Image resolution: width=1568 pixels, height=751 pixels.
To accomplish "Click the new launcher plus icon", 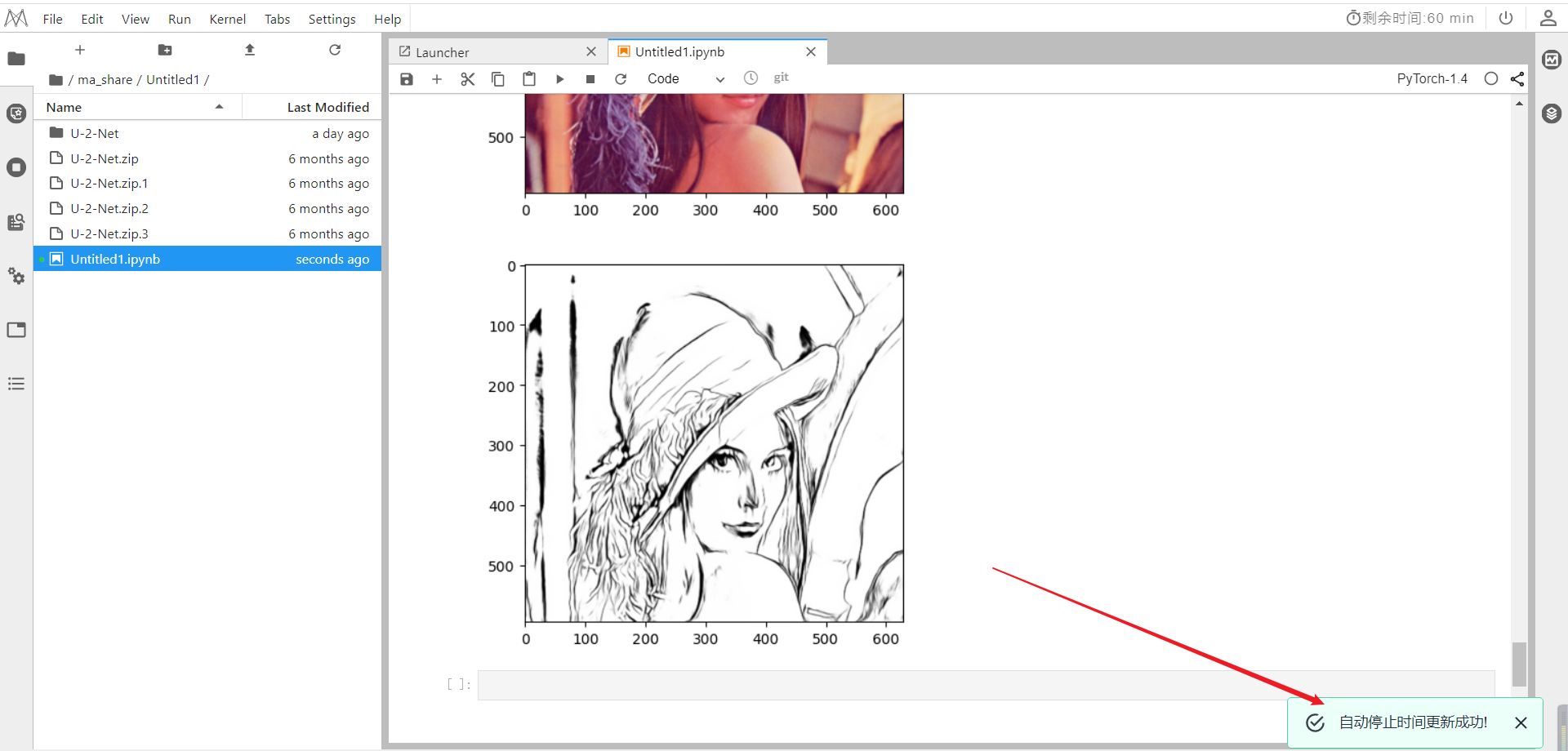I will point(80,50).
